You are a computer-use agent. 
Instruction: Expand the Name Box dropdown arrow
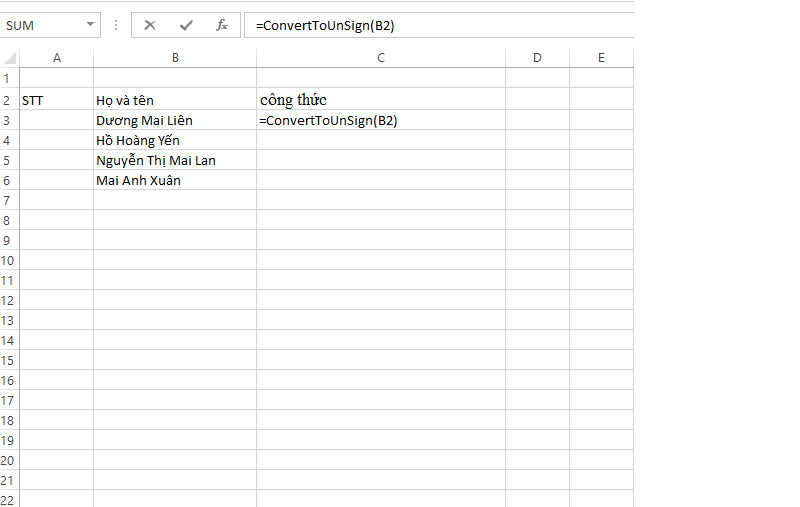90,24
